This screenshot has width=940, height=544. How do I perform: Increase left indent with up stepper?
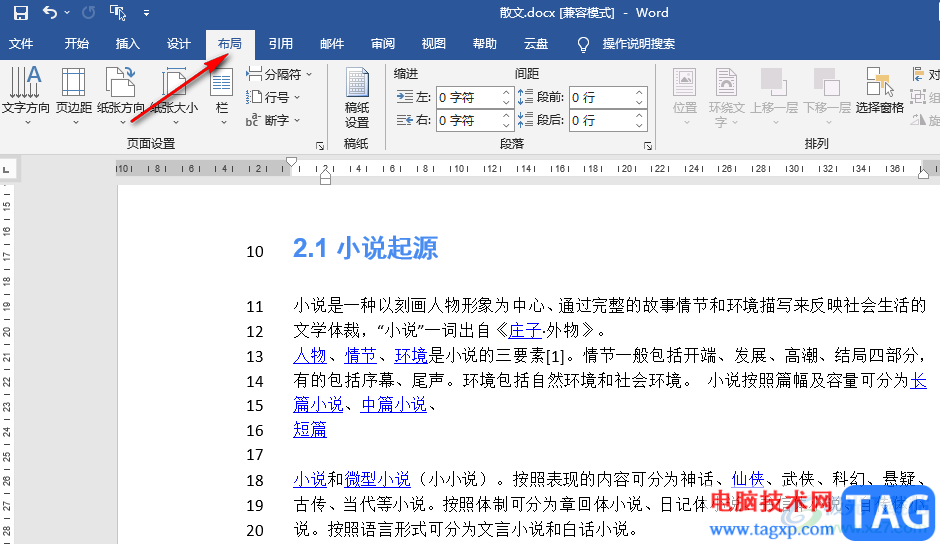click(506, 92)
